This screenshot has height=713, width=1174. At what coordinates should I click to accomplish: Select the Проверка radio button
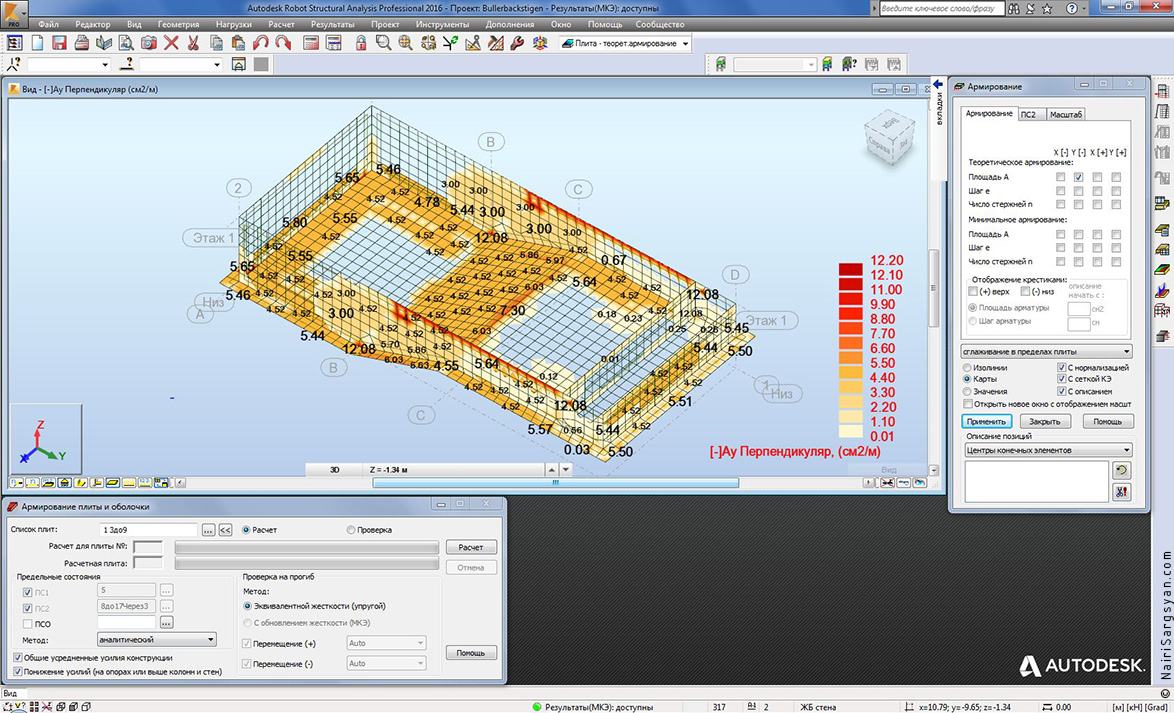click(350, 530)
